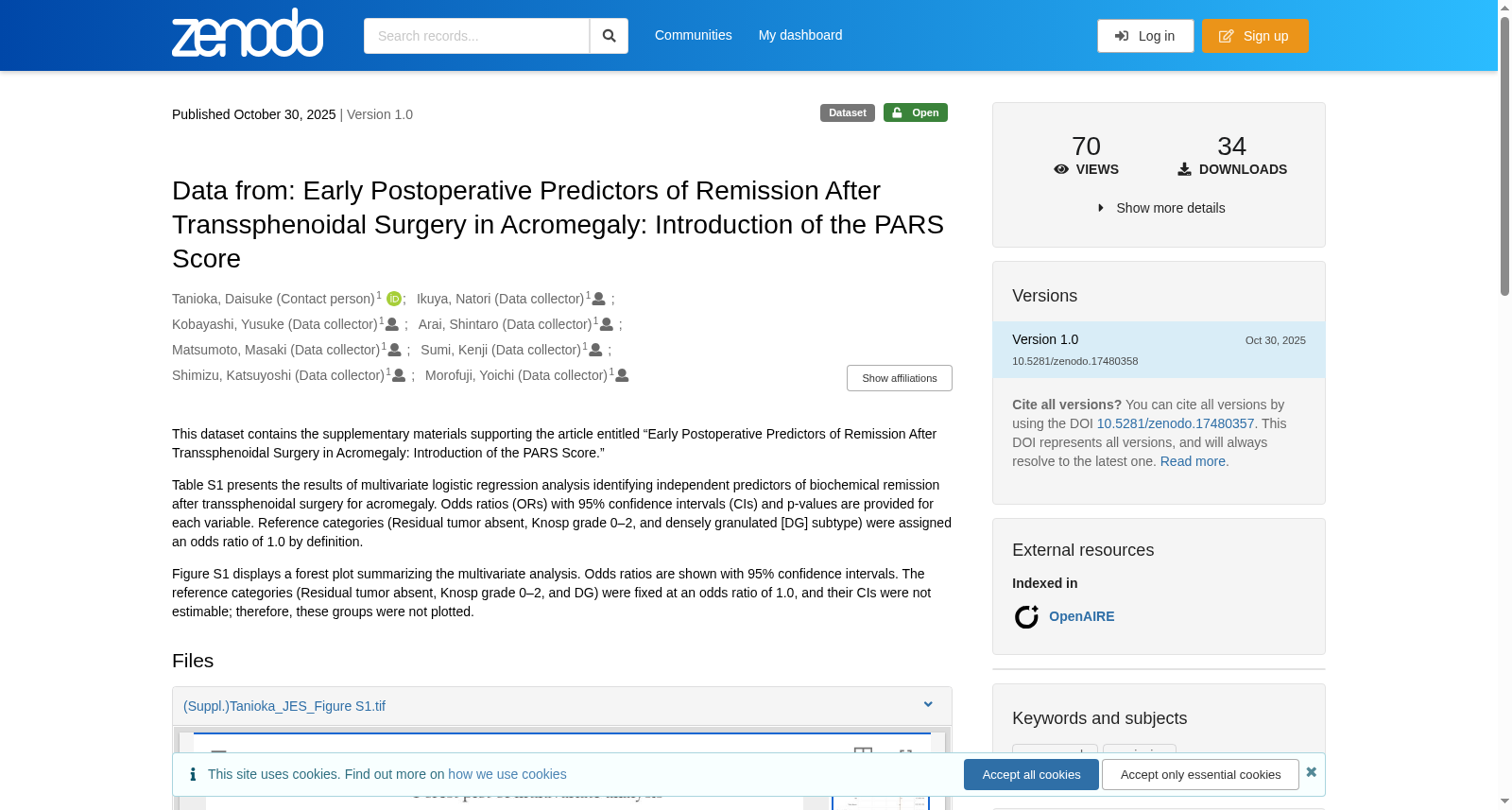Screen dimensions: 1512x810
Task: Dismiss the cookie banner with X
Action: click(x=1311, y=772)
